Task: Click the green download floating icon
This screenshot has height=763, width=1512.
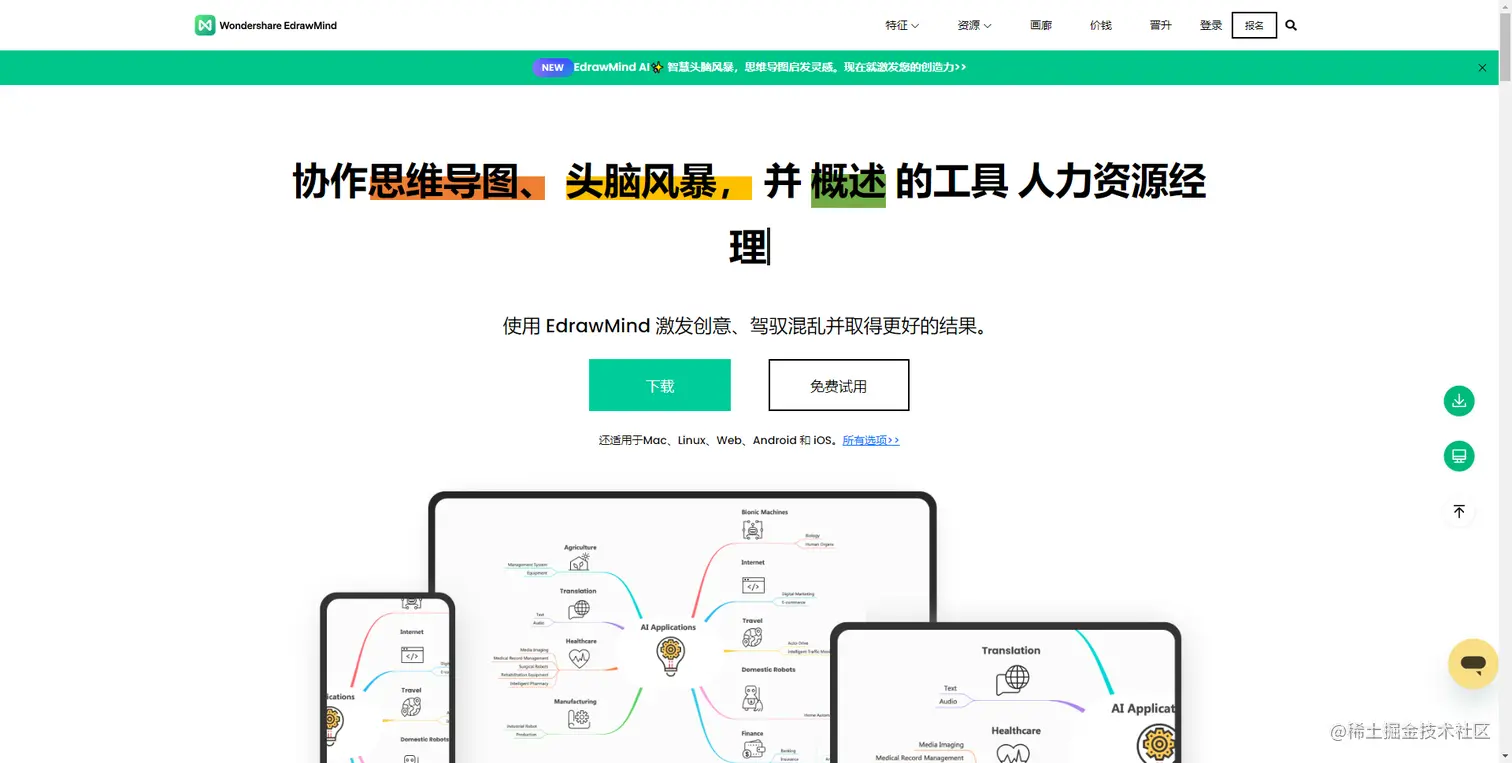Action: (x=1459, y=401)
